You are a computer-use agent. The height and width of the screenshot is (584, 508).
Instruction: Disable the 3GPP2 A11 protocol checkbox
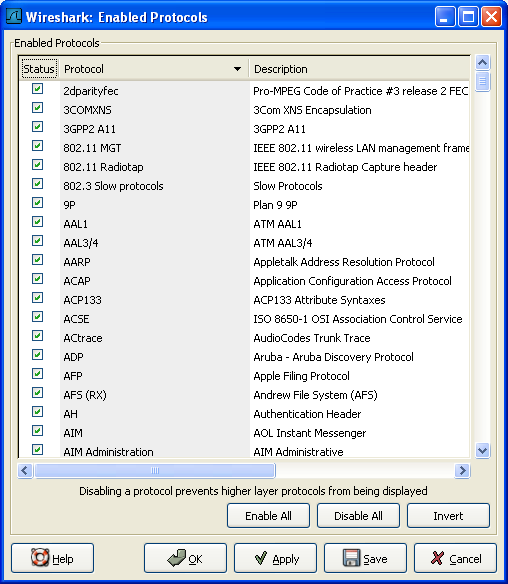click(37, 127)
